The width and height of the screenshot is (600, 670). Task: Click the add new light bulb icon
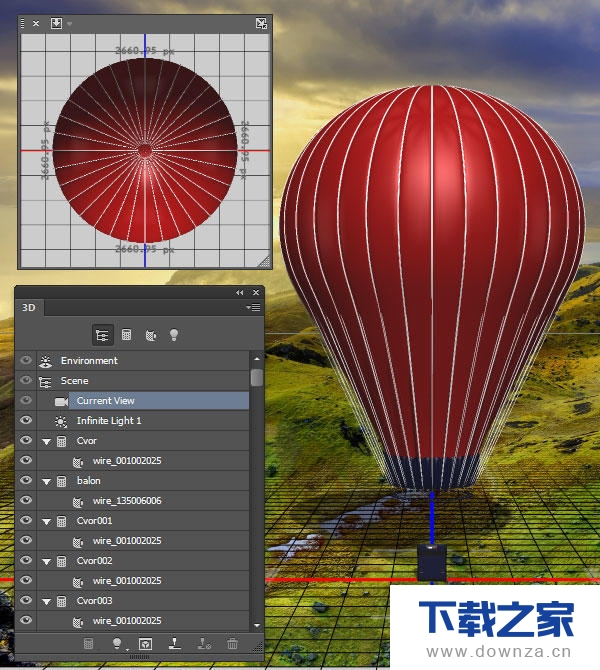[116, 643]
